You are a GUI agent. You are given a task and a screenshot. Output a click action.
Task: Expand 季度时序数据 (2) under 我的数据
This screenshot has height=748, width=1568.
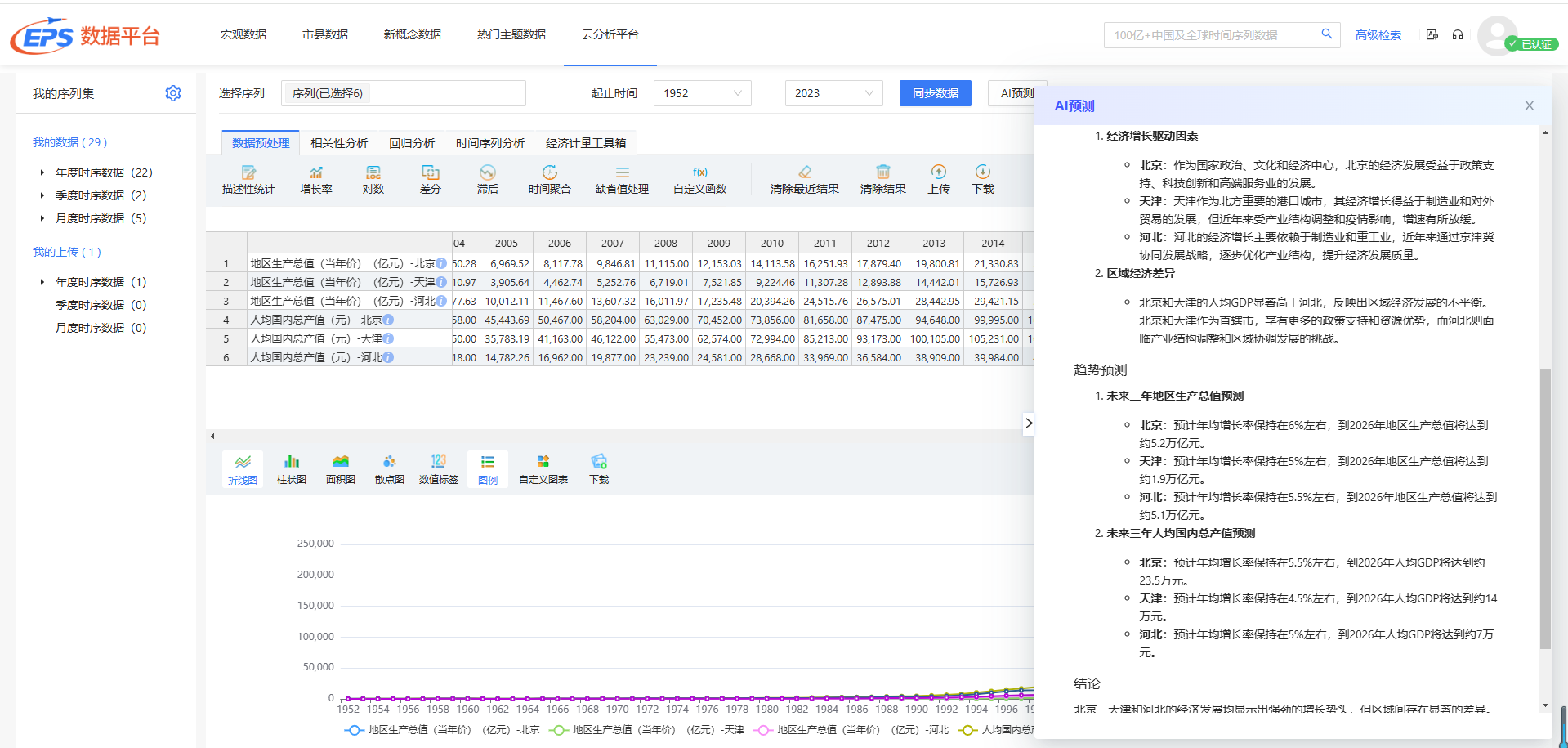click(x=42, y=195)
